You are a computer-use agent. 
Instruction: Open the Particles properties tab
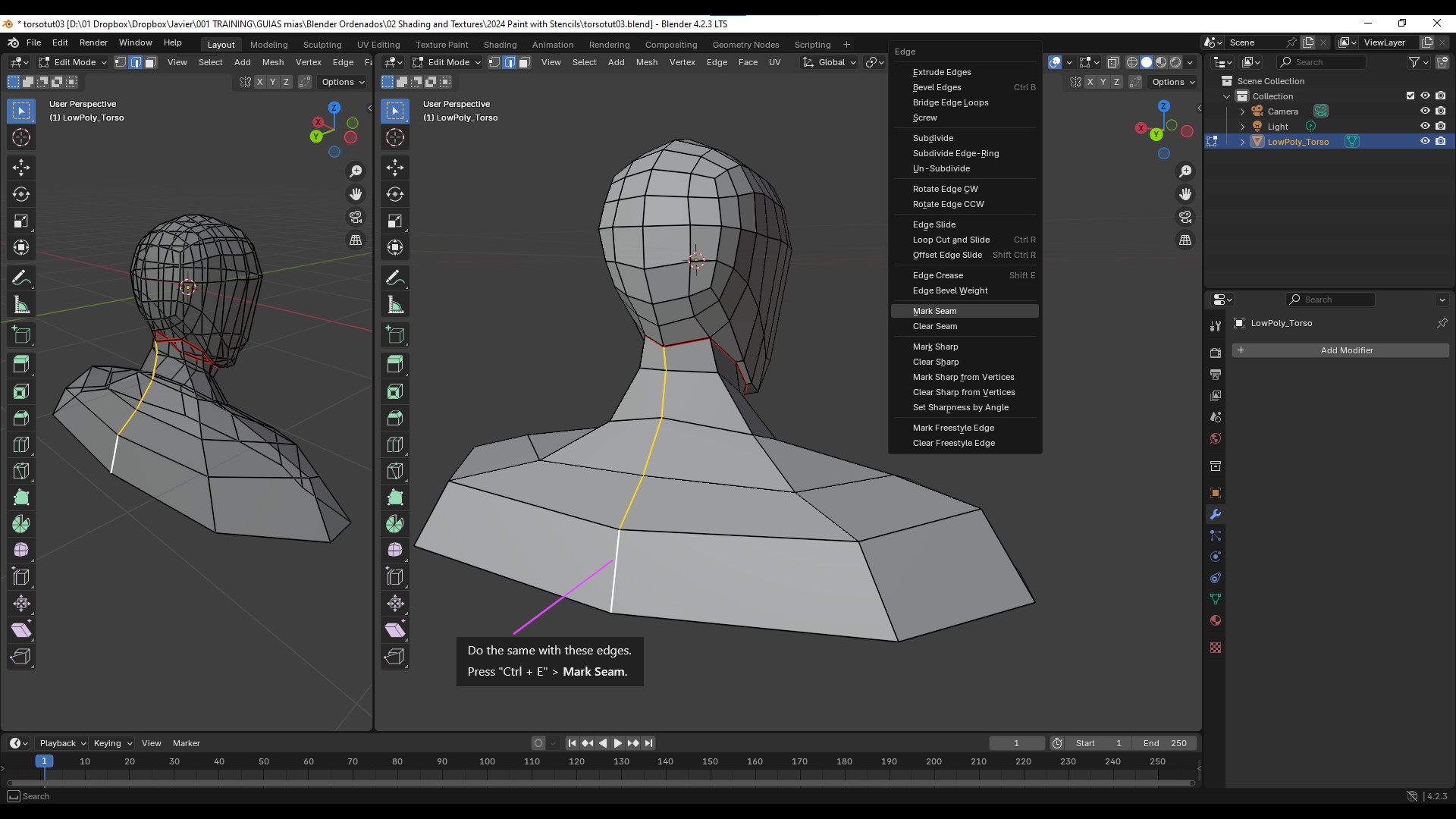[1216, 535]
